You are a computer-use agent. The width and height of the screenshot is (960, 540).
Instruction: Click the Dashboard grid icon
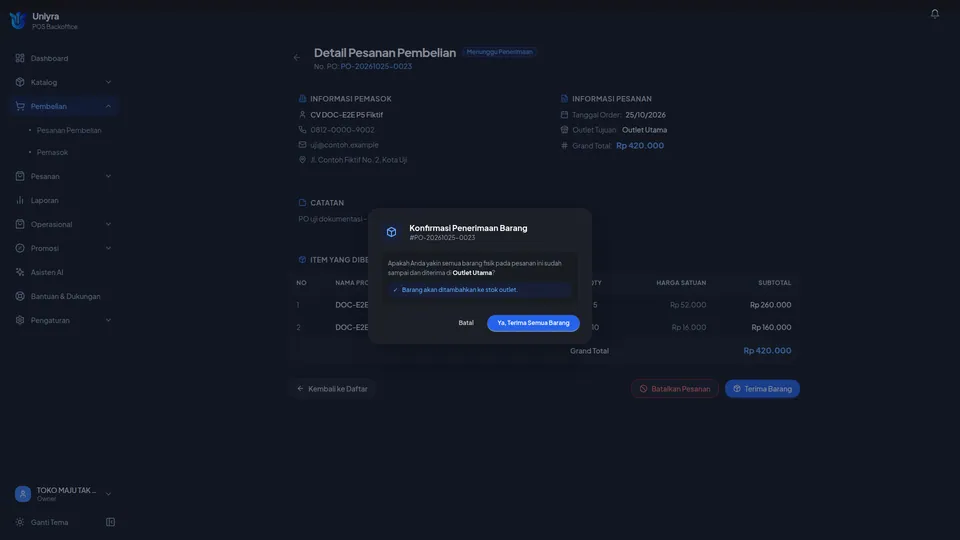pyautogui.click(x=20, y=58)
